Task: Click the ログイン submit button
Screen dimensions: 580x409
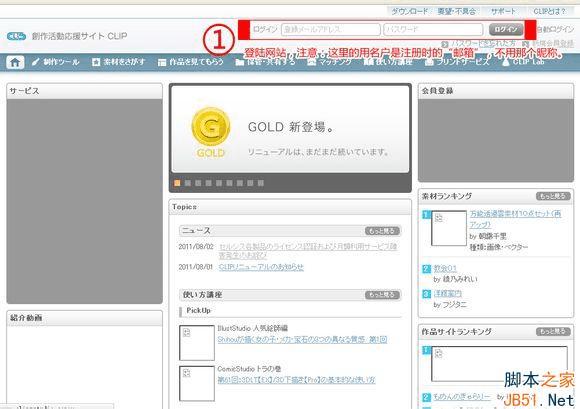Action: point(506,29)
